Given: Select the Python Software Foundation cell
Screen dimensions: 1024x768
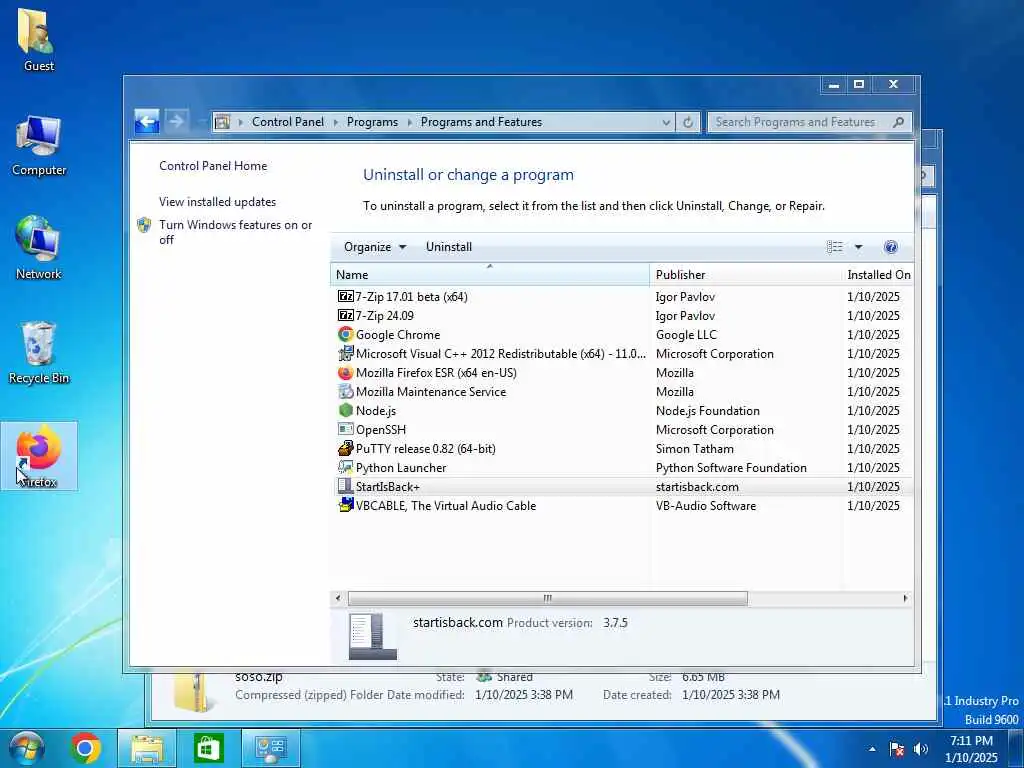Looking at the screenshot, I should (731, 468).
